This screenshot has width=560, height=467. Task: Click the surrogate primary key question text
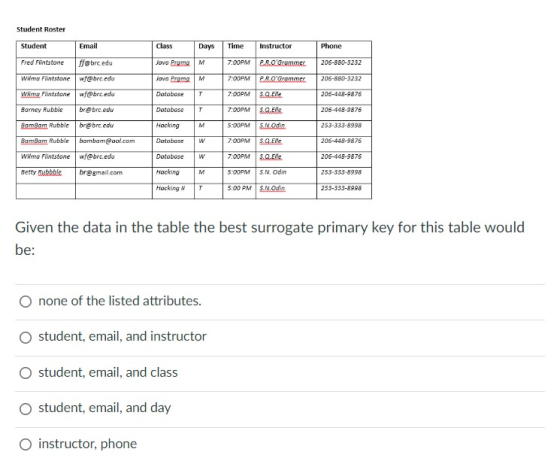point(270,238)
